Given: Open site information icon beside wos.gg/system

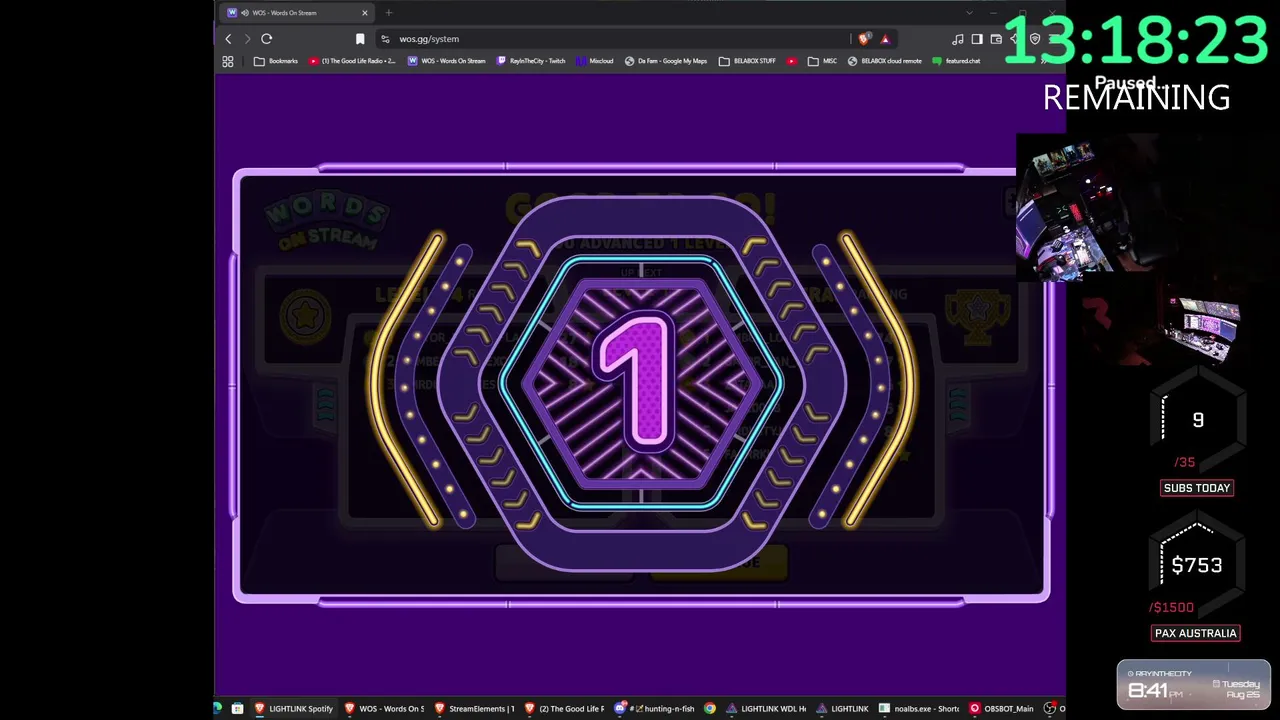Looking at the screenshot, I should [385, 39].
